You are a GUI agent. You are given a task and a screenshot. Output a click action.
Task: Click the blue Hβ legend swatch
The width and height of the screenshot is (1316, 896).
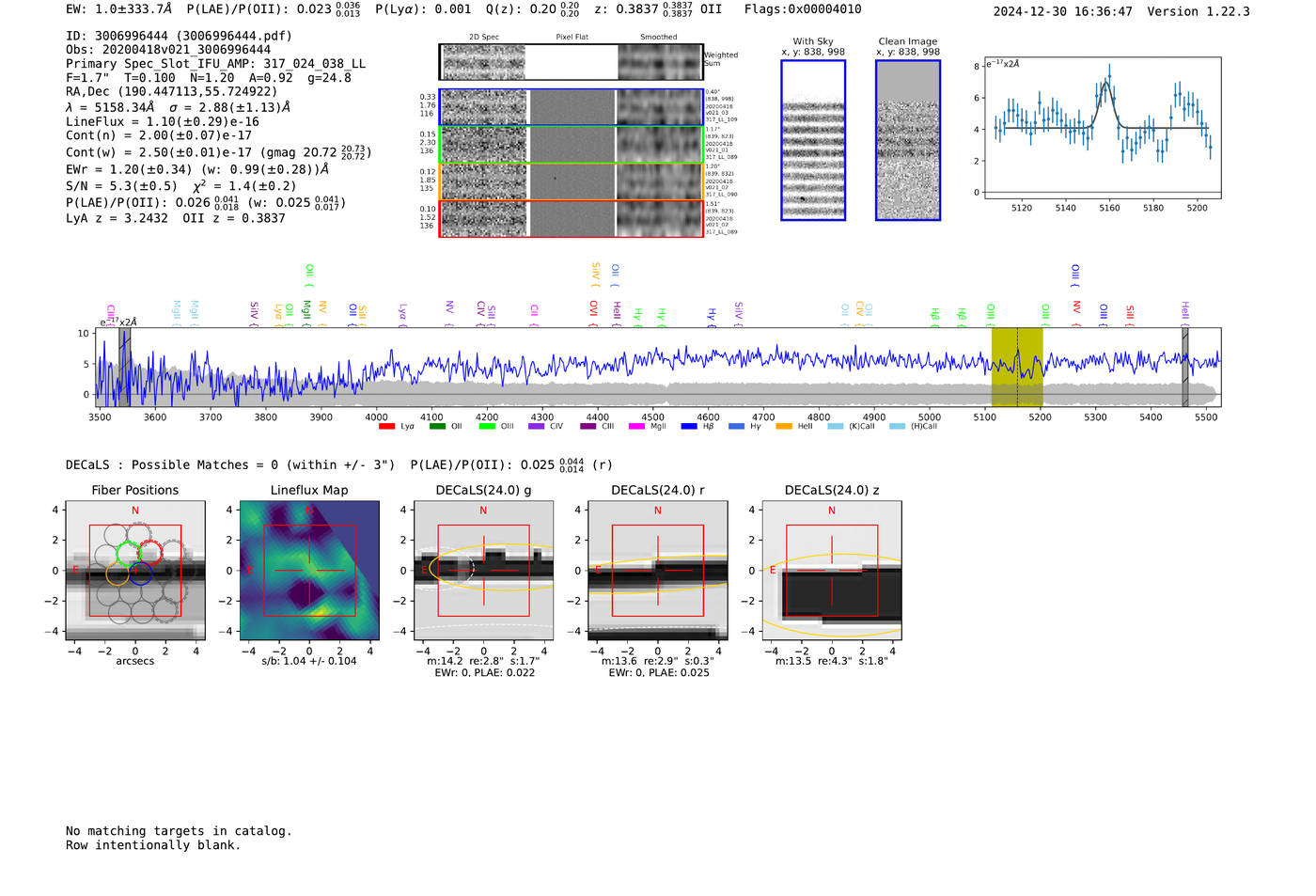(x=689, y=427)
